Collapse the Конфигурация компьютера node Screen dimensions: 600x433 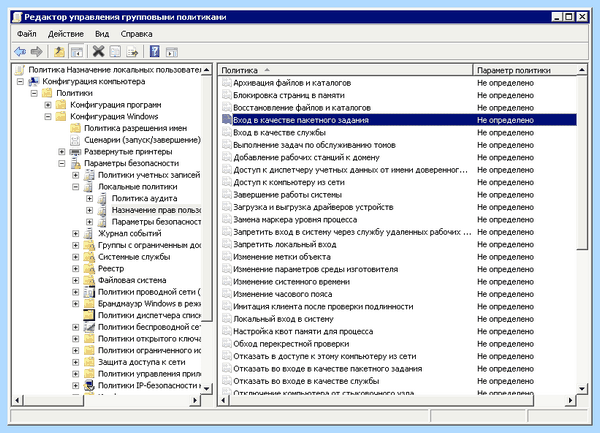coord(20,81)
